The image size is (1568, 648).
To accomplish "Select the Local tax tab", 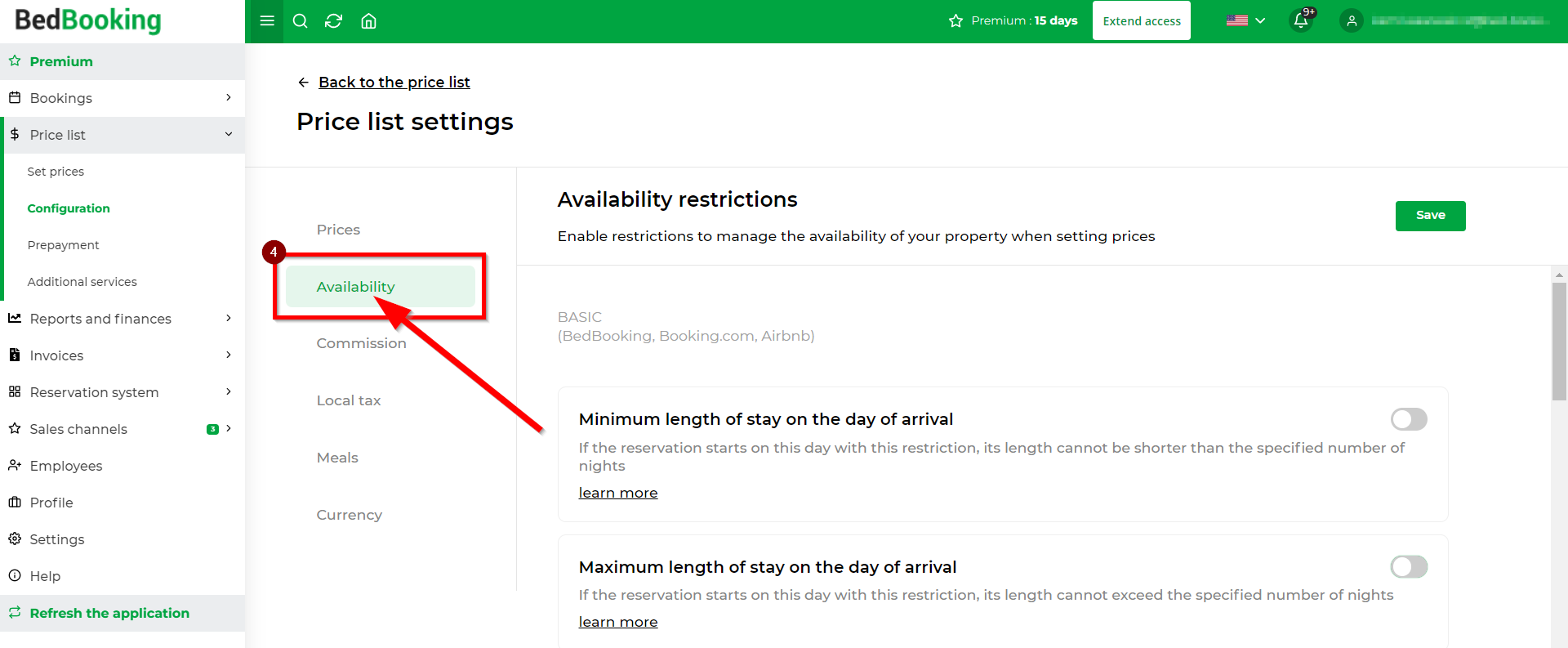I will point(349,400).
